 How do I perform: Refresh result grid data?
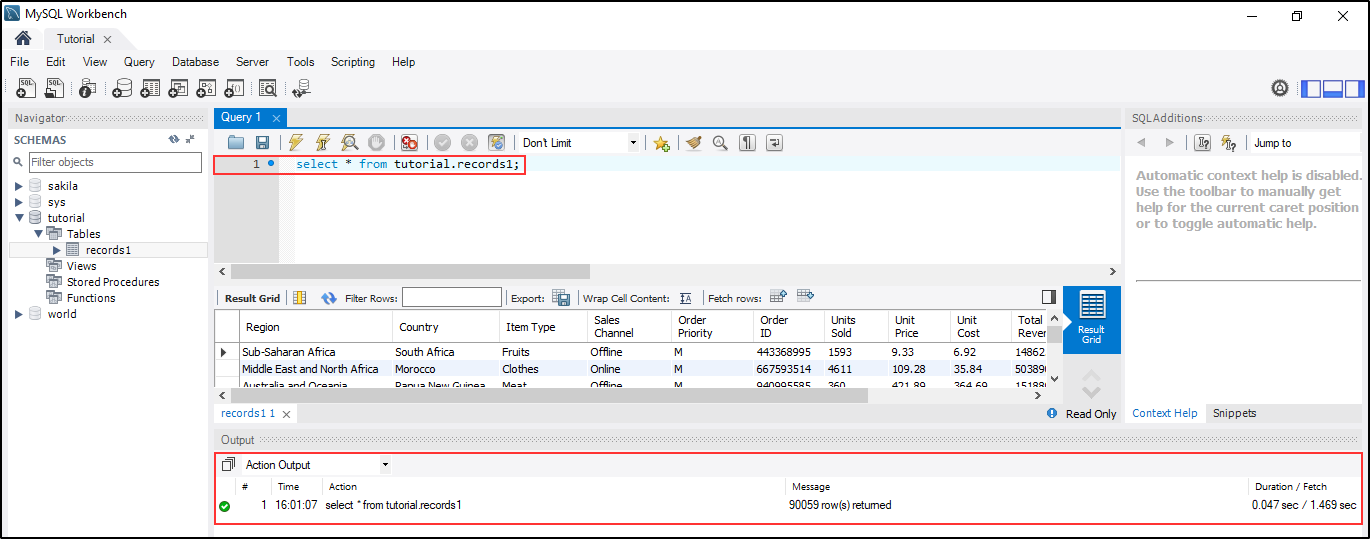(329, 298)
